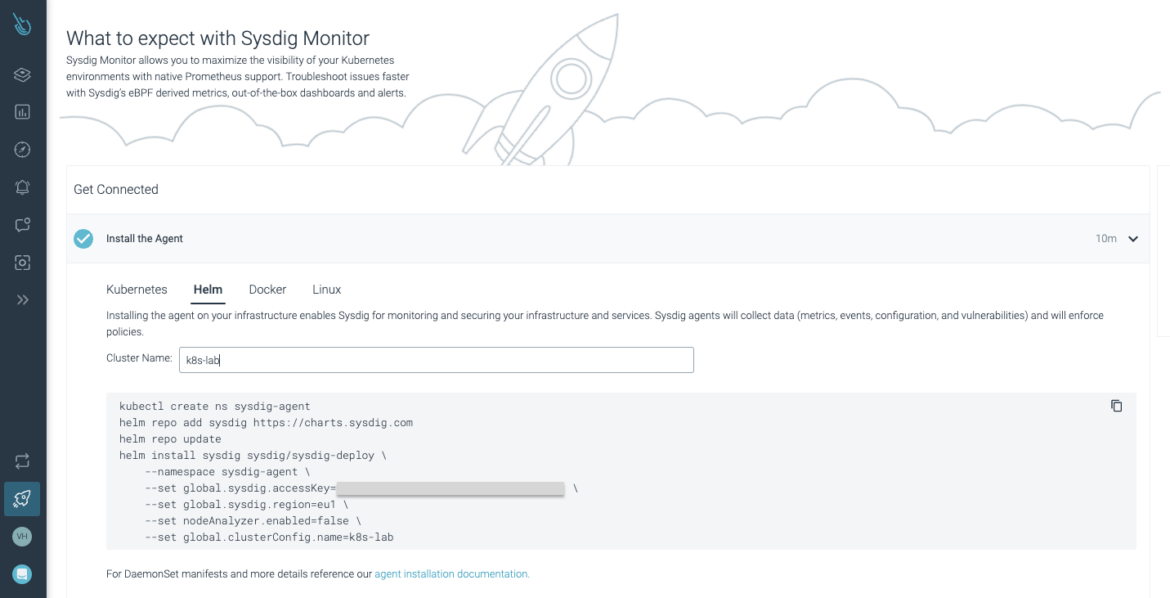Click the '--namespace sysdig-agent' line
The width and height of the screenshot is (1170, 598).
(228, 472)
